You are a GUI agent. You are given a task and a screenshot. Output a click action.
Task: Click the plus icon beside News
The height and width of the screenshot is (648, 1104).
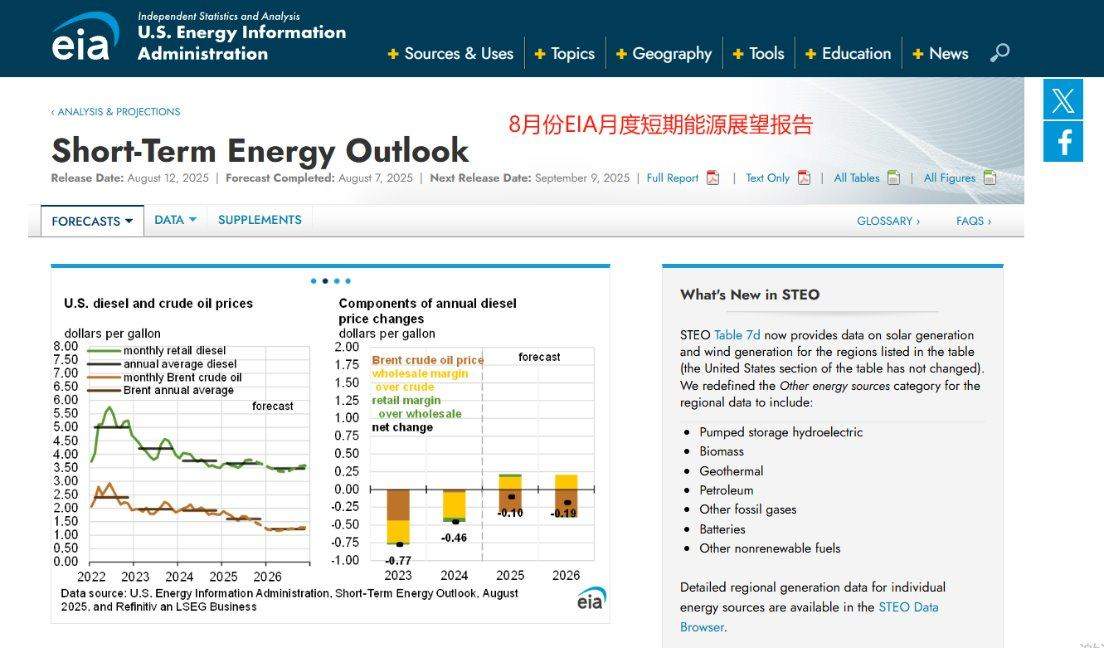918,54
